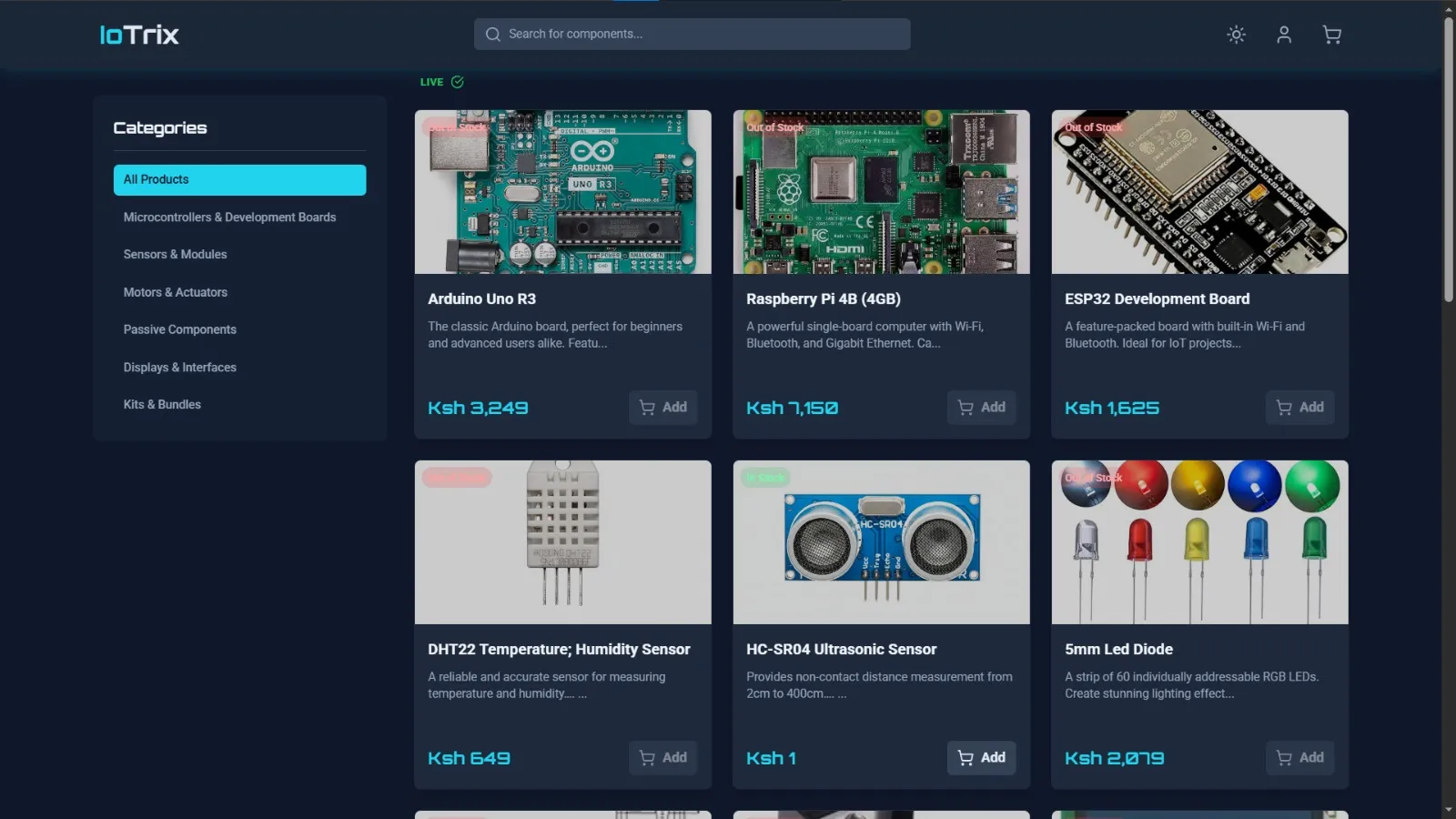Screen dimensions: 1456x819
Task: Click the LIVE status check icon
Action: [x=458, y=82]
